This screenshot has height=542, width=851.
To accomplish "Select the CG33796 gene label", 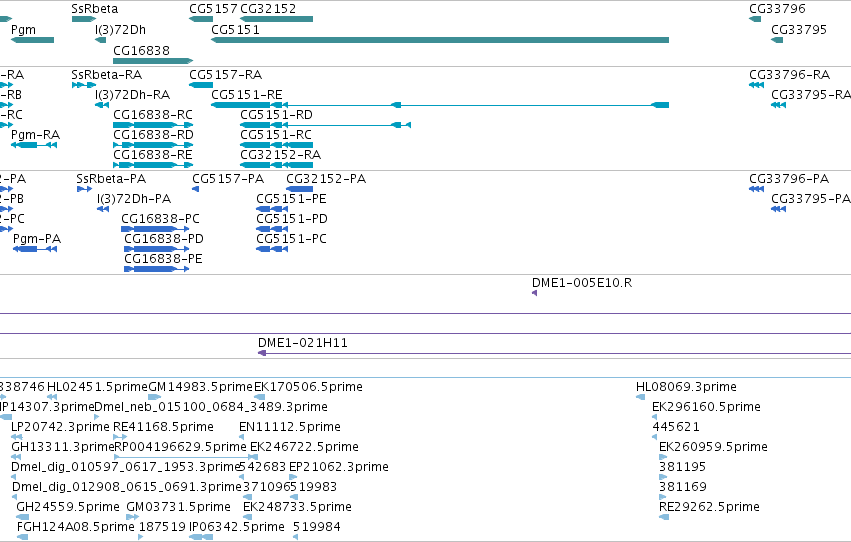I will coord(777,9).
